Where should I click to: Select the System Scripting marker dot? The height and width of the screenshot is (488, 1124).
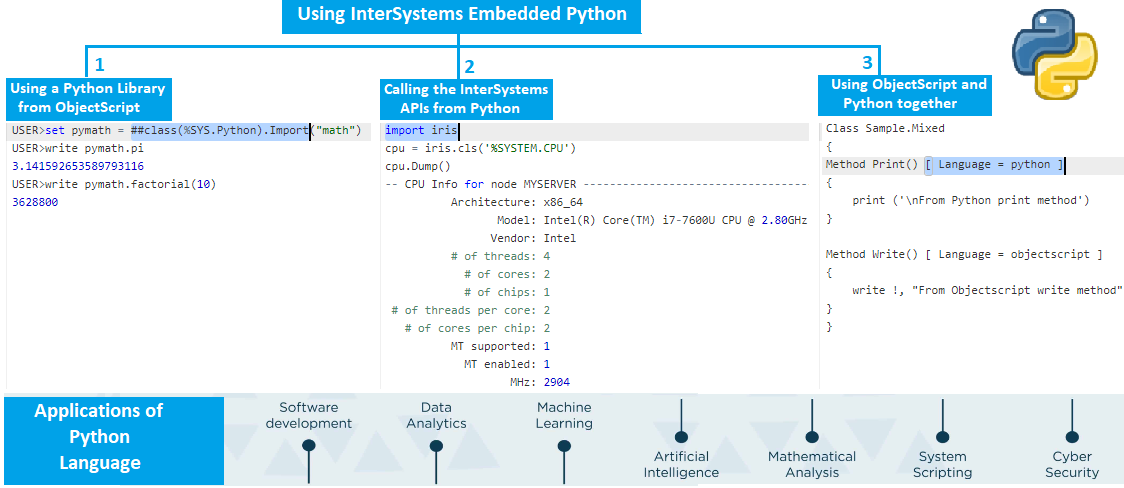pyautogui.click(x=942, y=437)
